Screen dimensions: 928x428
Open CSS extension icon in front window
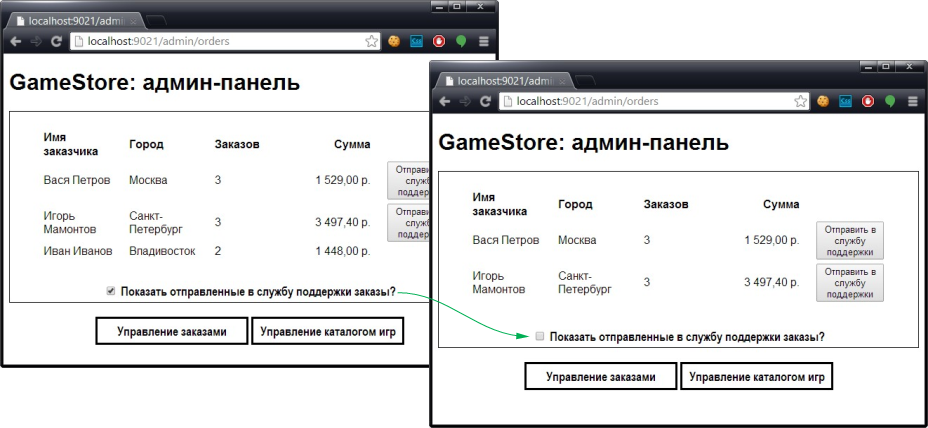click(x=846, y=101)
